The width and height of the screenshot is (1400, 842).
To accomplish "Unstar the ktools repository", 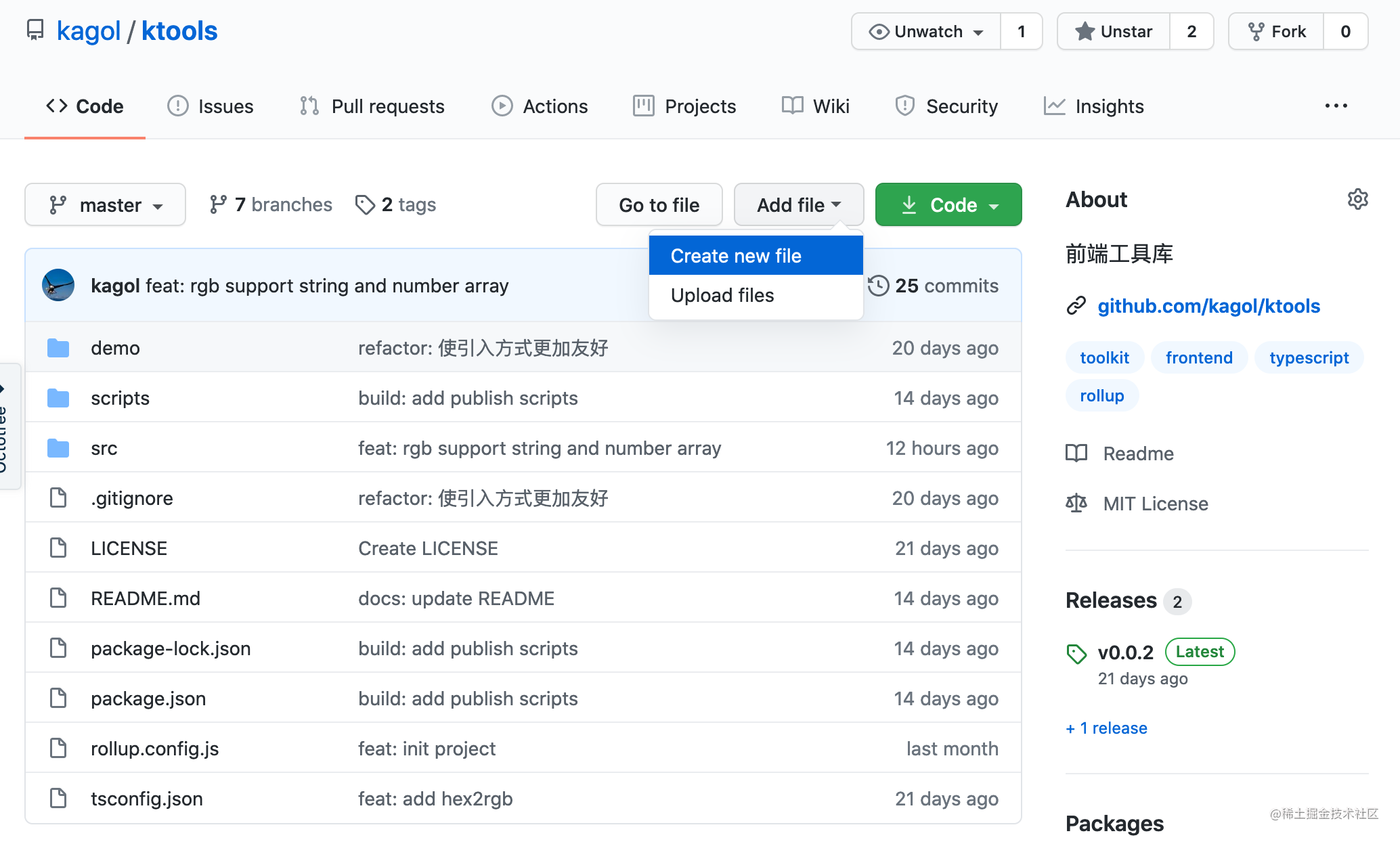I will point(1114,31).
